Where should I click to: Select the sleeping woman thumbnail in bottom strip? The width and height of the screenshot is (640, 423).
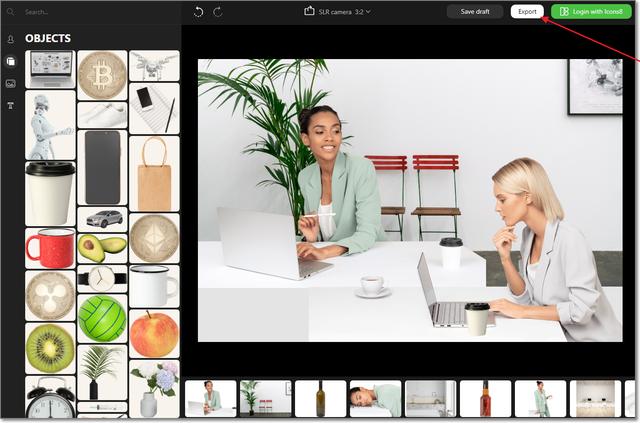click(375, 398)
